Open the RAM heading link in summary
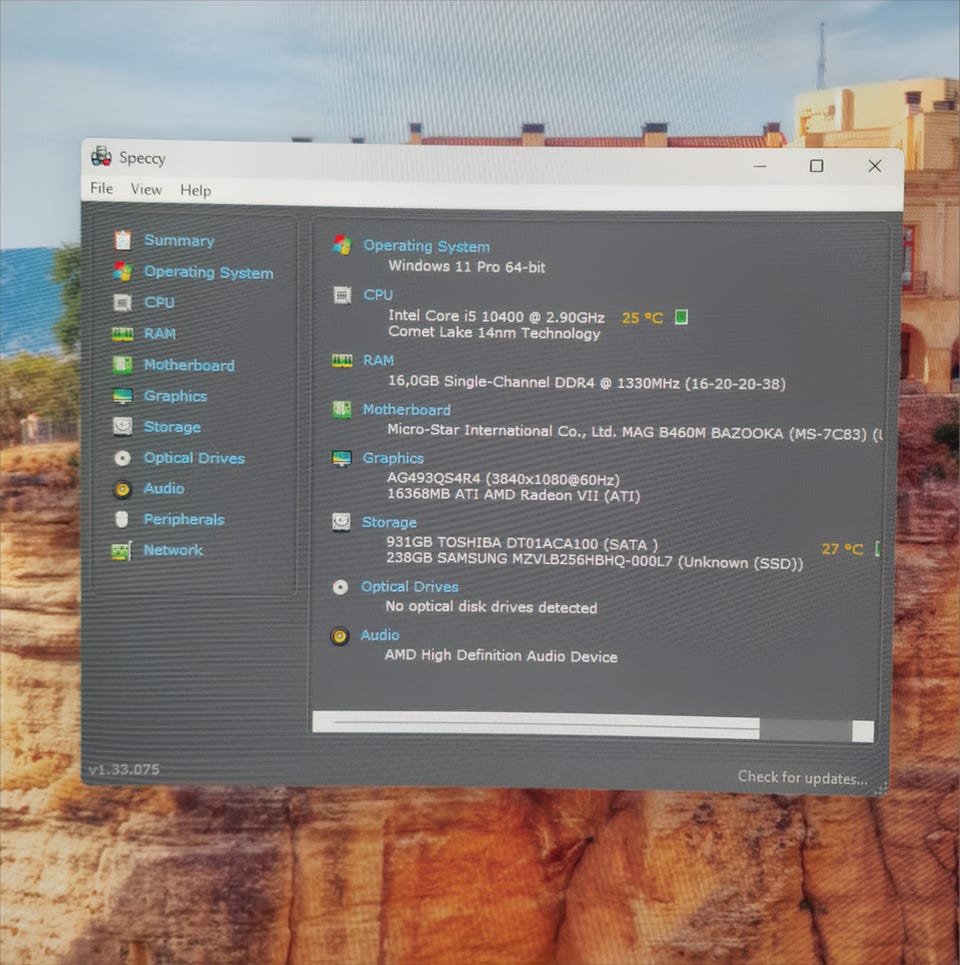The width and height of the screenshot is (960, 965). pos(378,360)
